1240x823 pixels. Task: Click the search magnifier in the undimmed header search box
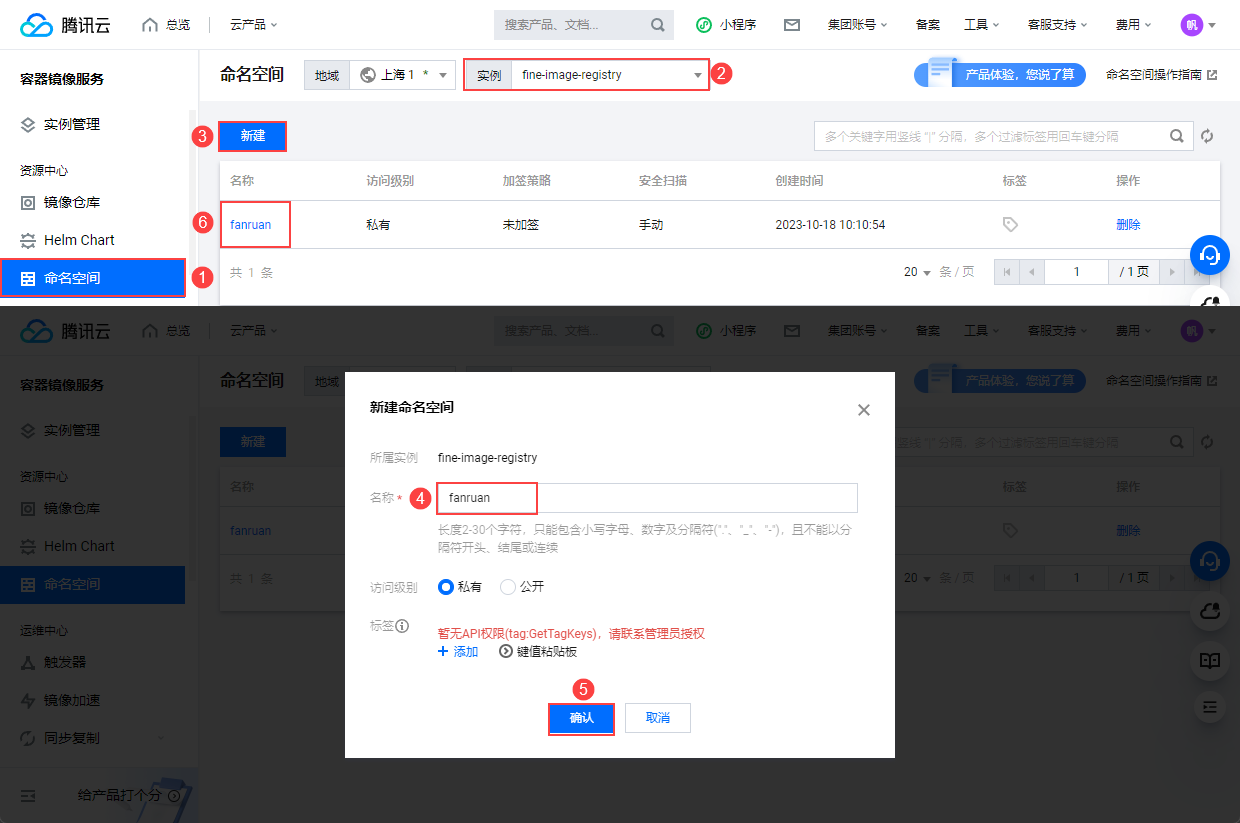[657, 25]
